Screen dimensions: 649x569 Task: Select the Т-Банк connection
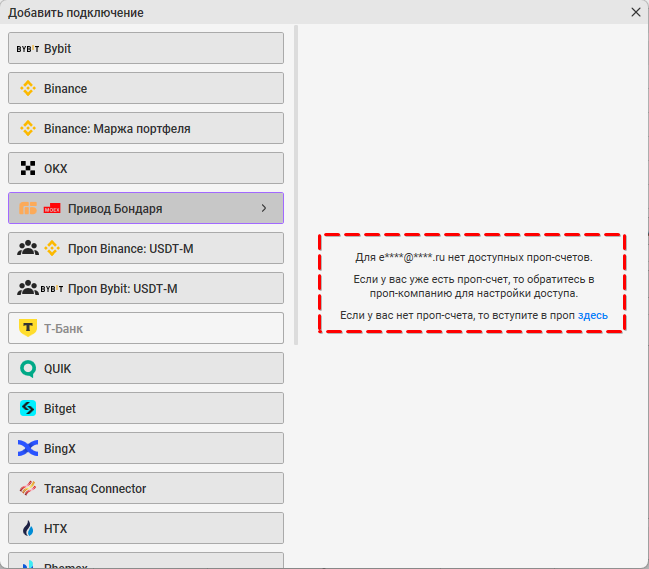click(146, 328)
